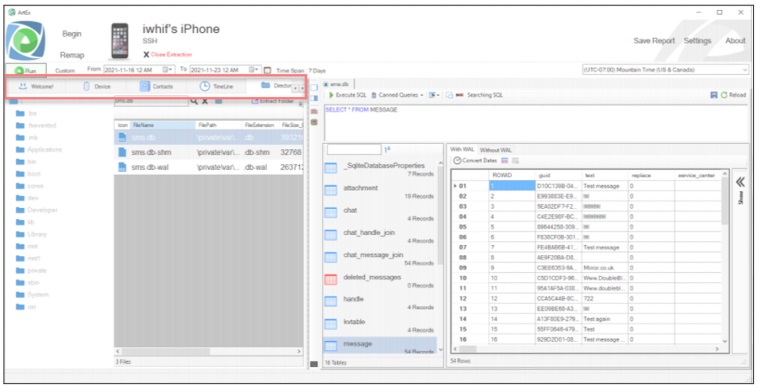
Task: Select the red deleted_messages table
Action: [x=381, y=281]
